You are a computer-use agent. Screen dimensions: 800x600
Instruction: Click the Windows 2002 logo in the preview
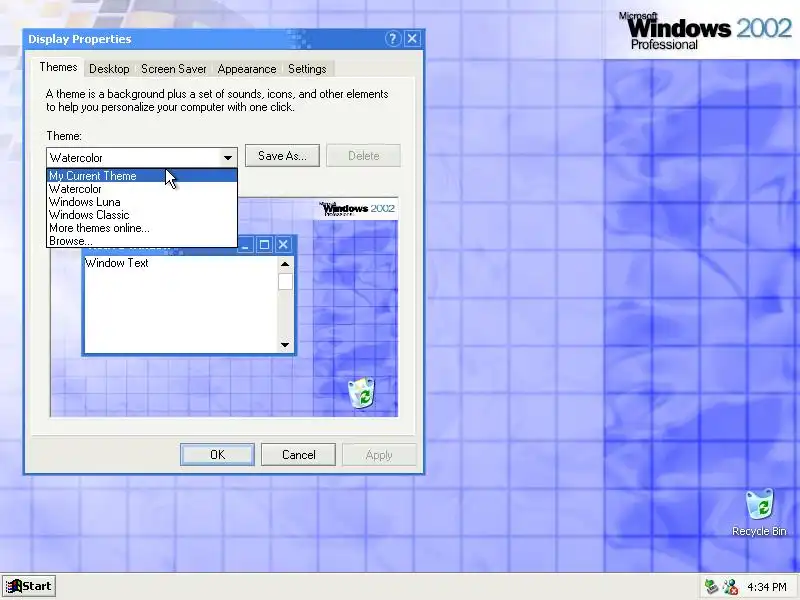357,209
